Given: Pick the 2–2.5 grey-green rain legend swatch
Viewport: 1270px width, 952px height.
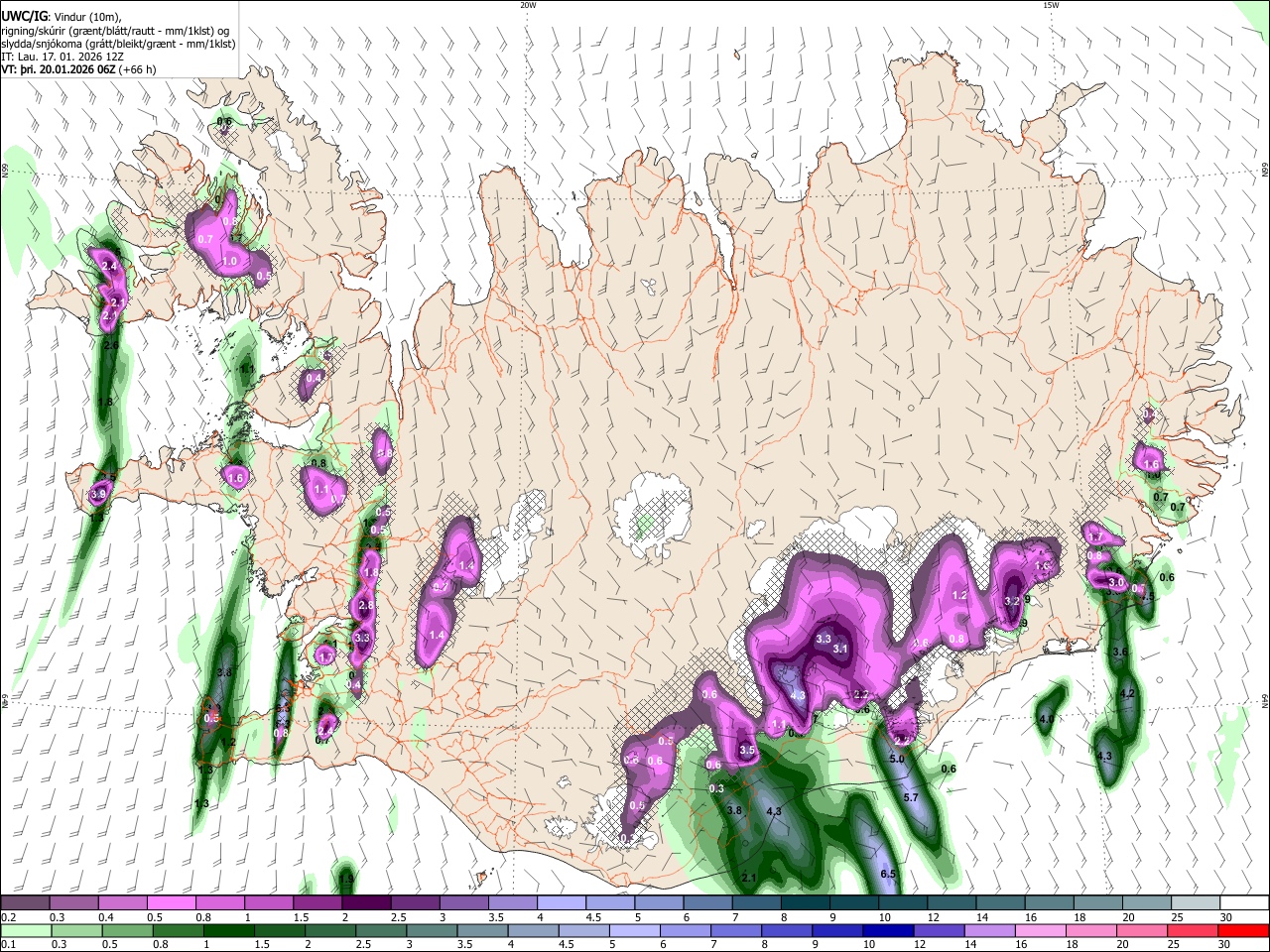Looking at the screenshot, I should (x=332, y=930).
